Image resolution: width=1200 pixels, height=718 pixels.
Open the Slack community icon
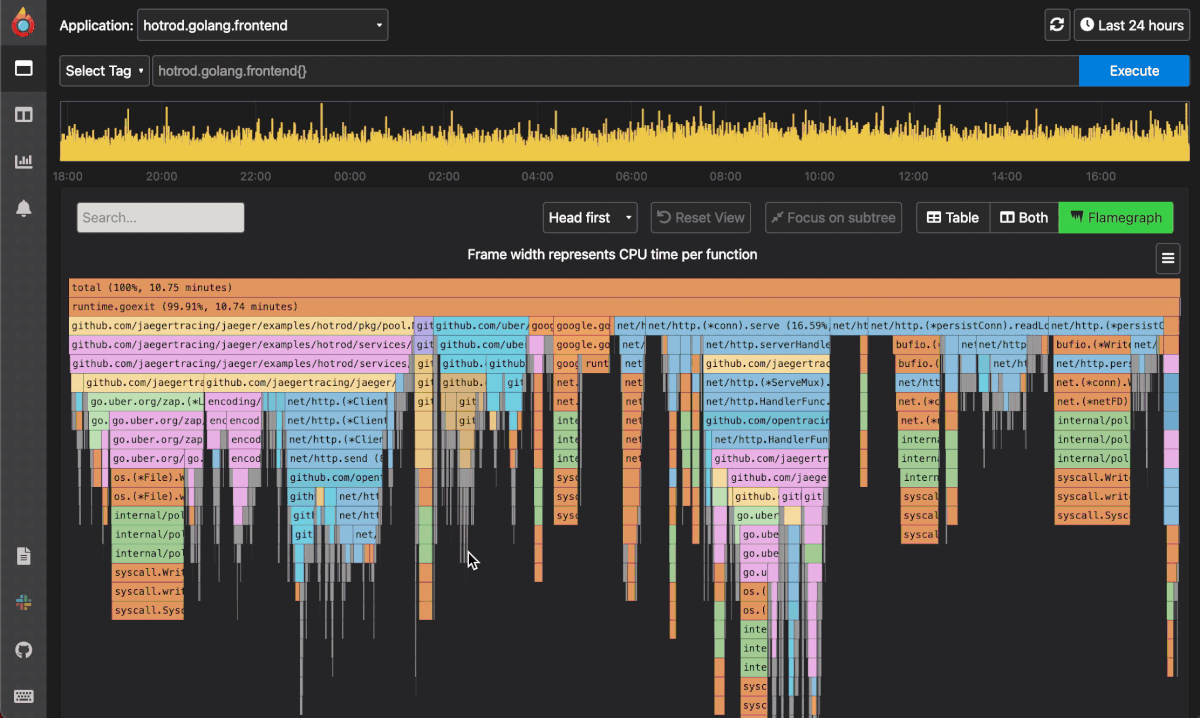[x=23, y=603]
